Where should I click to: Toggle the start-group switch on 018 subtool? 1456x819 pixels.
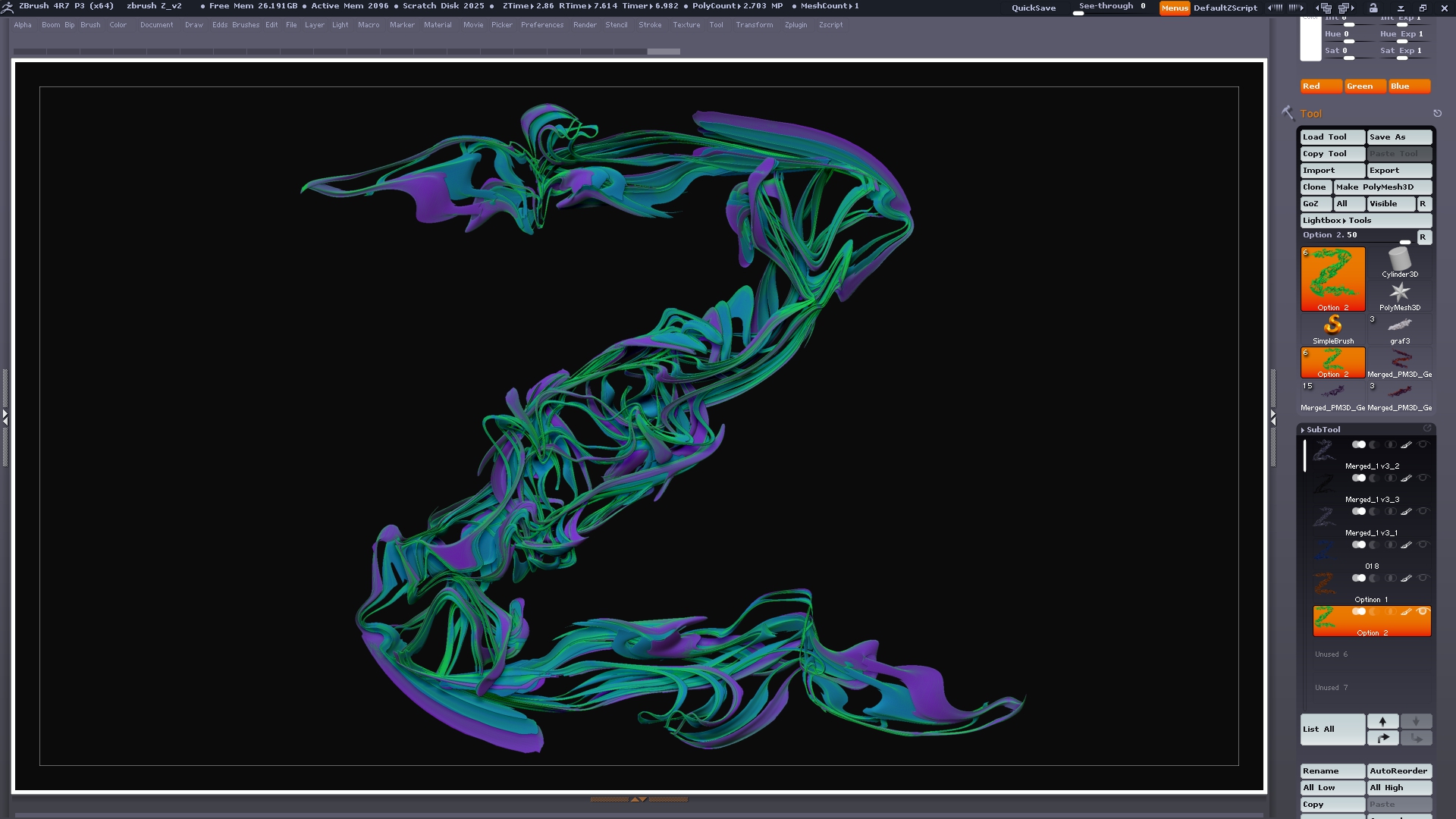coord(1359,544)
